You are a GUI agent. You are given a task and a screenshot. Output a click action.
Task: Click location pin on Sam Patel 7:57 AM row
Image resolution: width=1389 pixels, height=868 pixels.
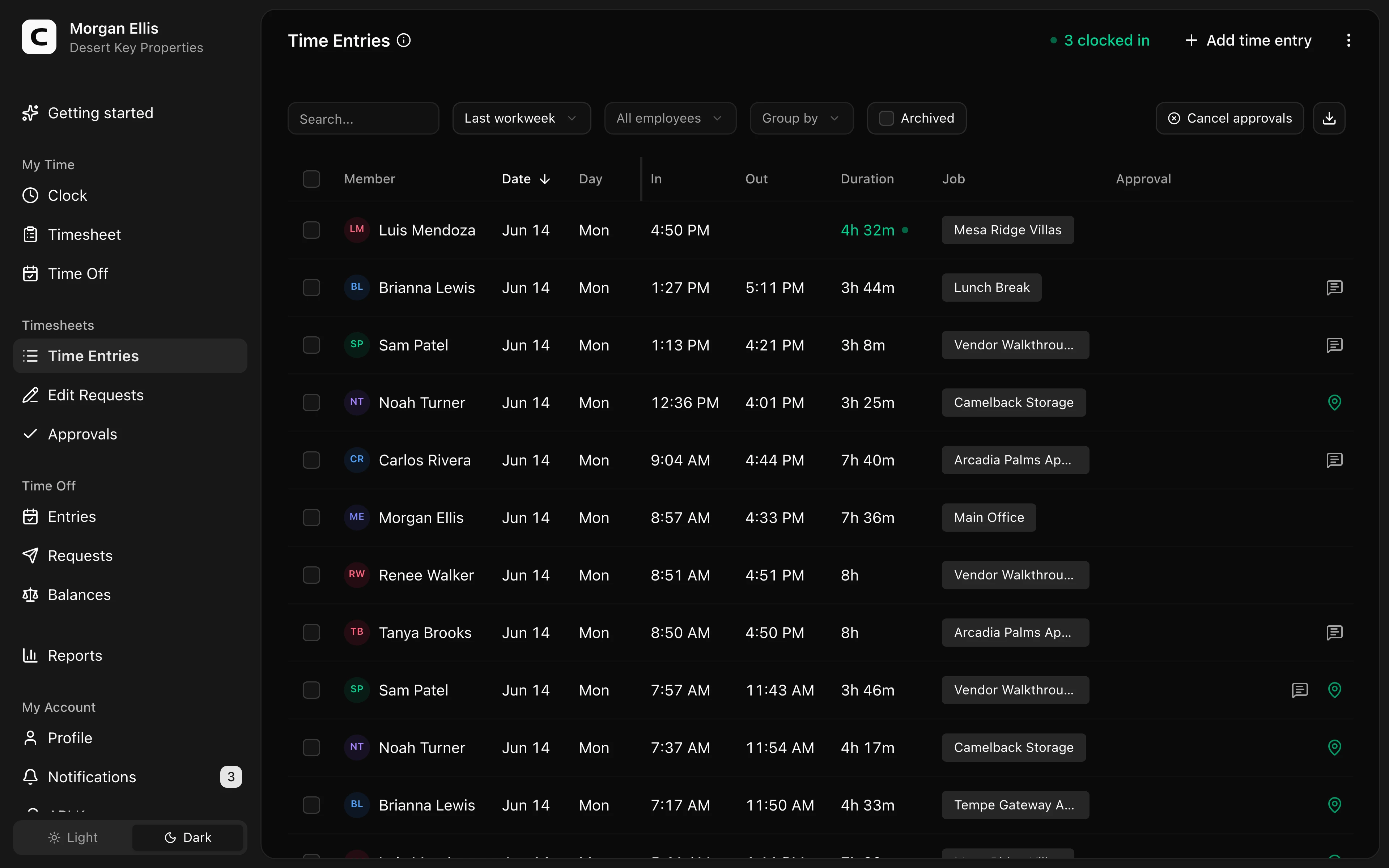[x=1334, y=690]
